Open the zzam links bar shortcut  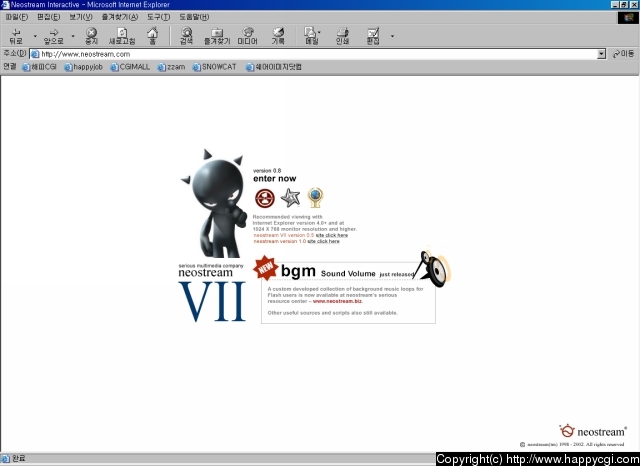pyautogui.click(x=171, y=67)
